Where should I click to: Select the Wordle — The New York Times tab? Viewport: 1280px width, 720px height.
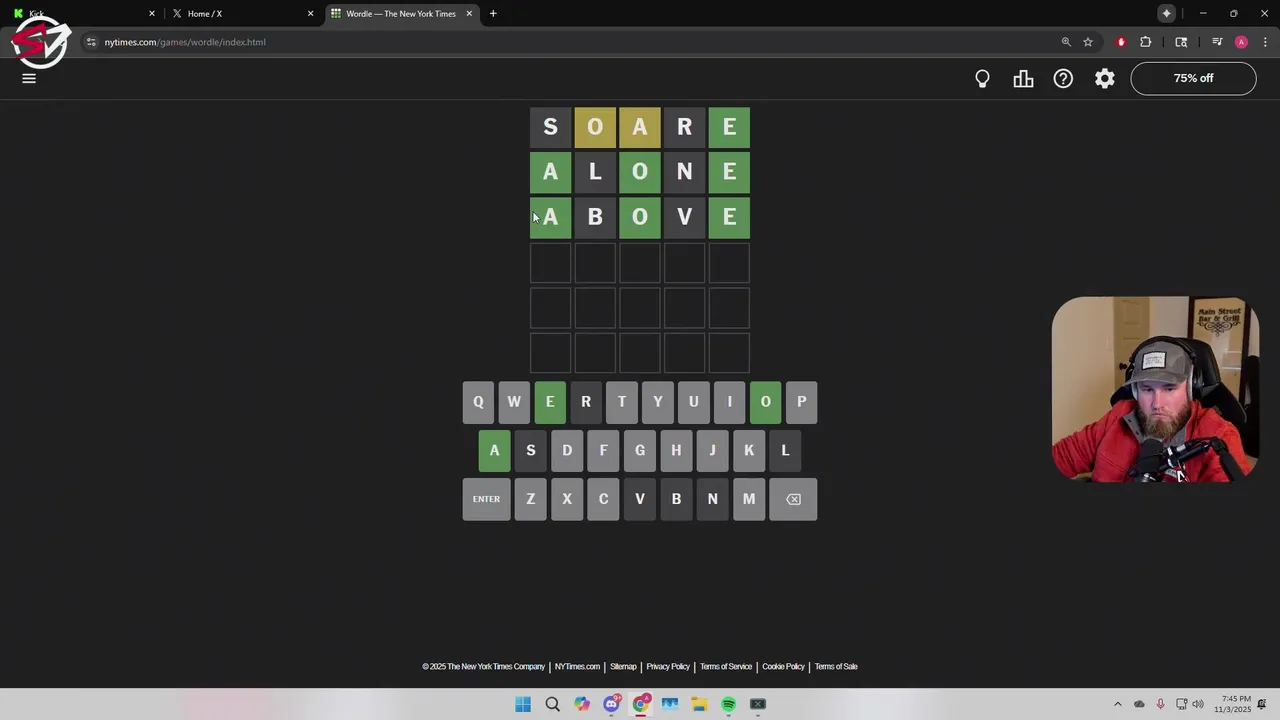[401, 14]
